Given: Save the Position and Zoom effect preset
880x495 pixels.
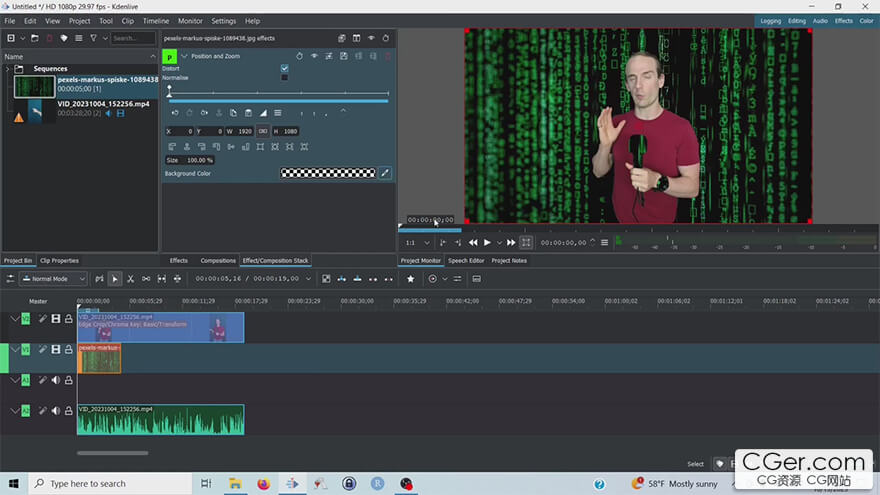Looking at the screenshot, I should coord(343,56).
